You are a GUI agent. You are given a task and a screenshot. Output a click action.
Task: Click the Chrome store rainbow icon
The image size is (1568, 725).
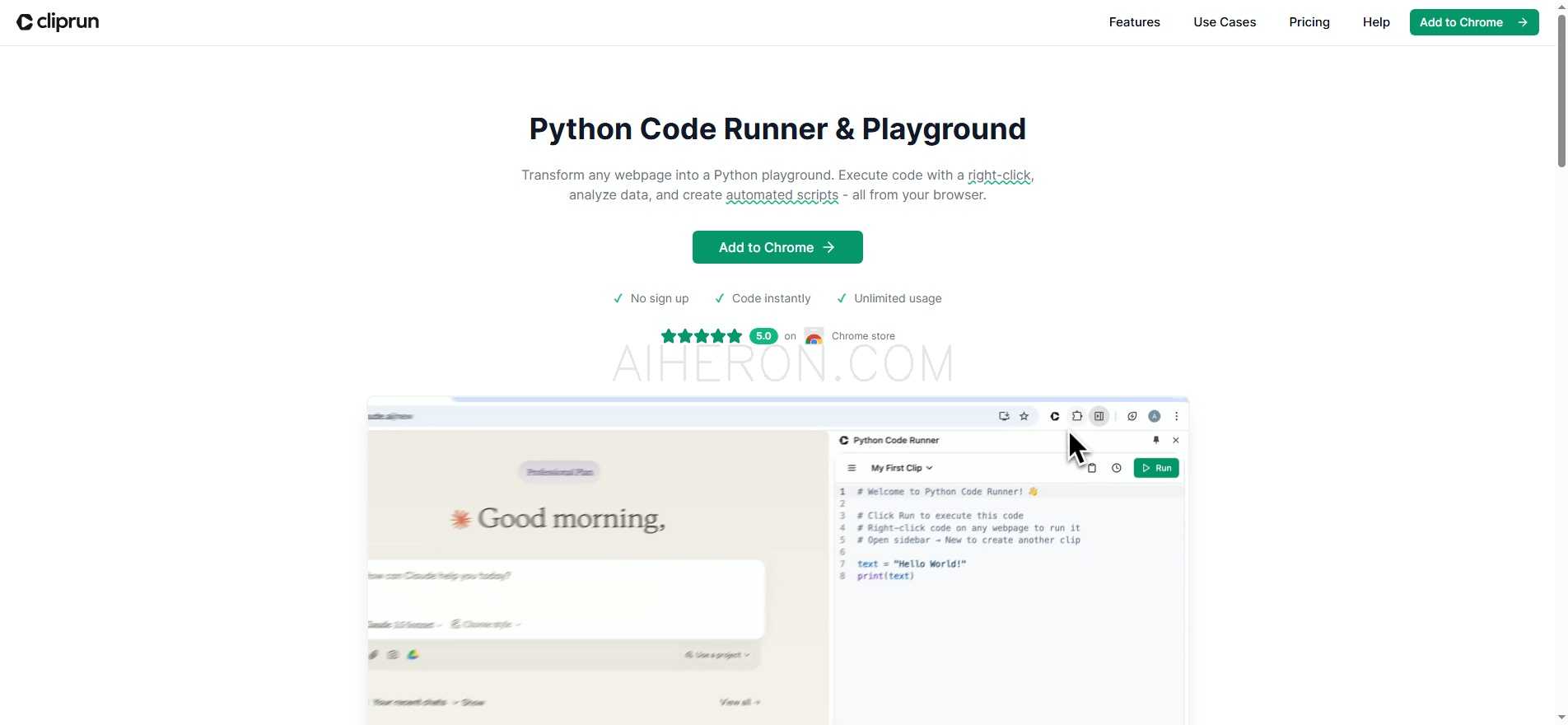tap(814, 336)
